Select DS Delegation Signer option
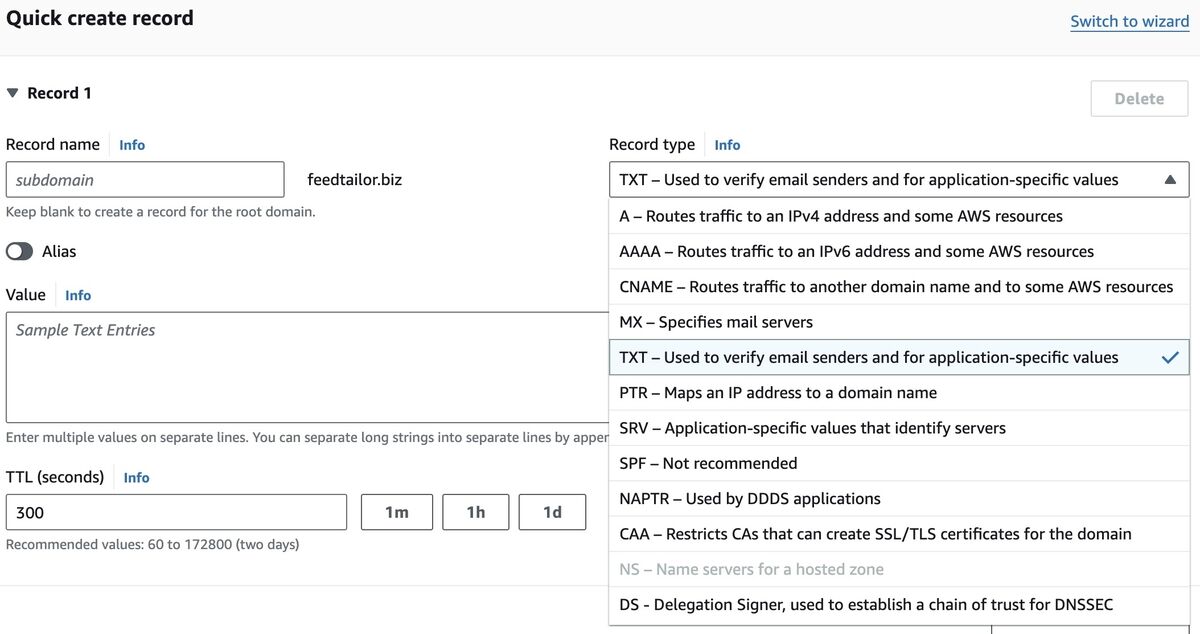The image size is (1200, 634). click(899, 605)
